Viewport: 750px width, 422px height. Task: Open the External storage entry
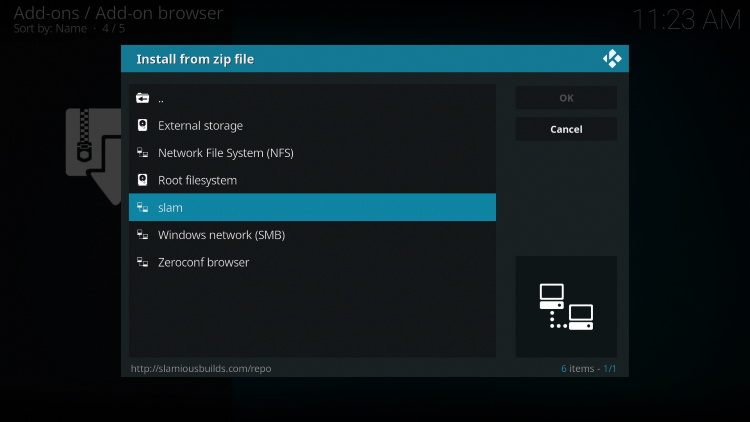click(200, 126)
